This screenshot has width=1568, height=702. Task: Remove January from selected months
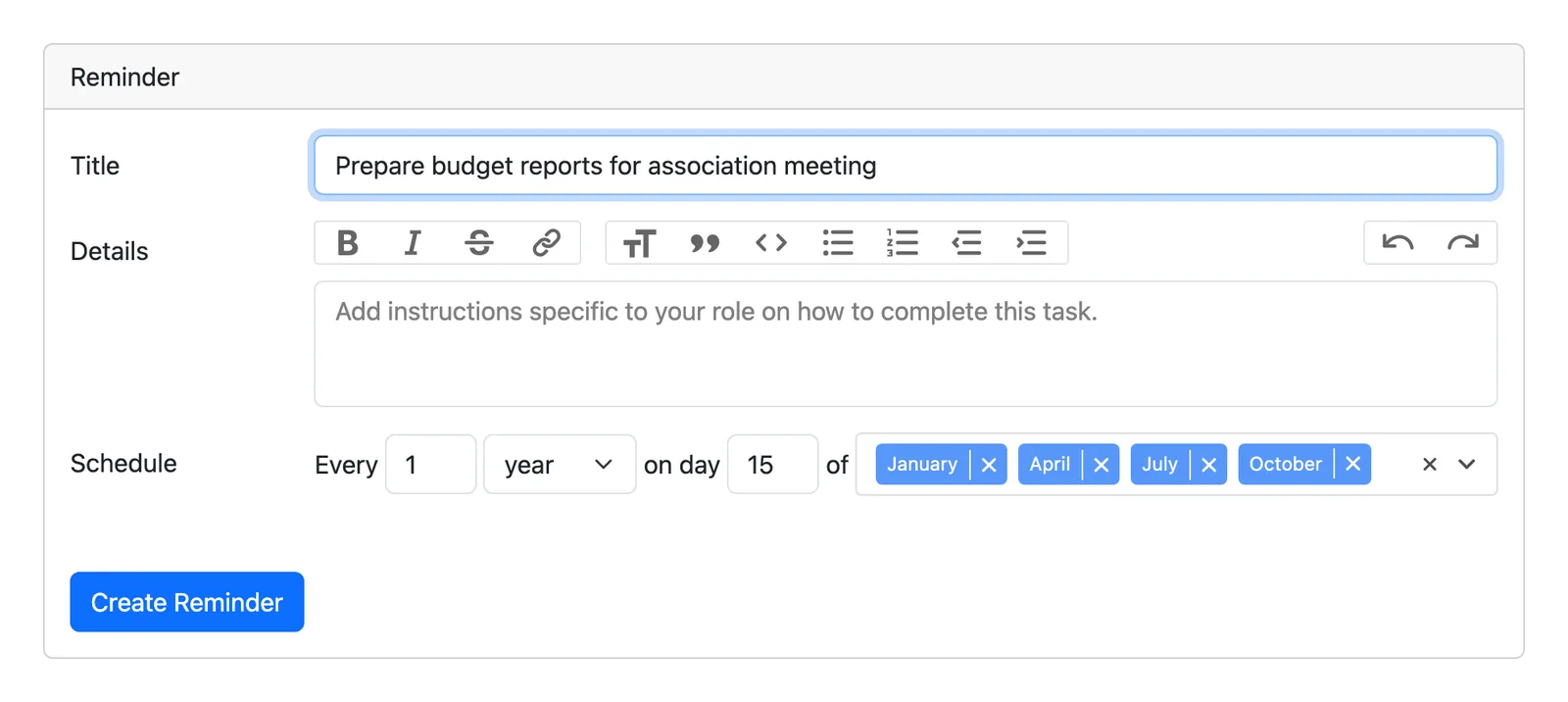[x=989, y=465]
